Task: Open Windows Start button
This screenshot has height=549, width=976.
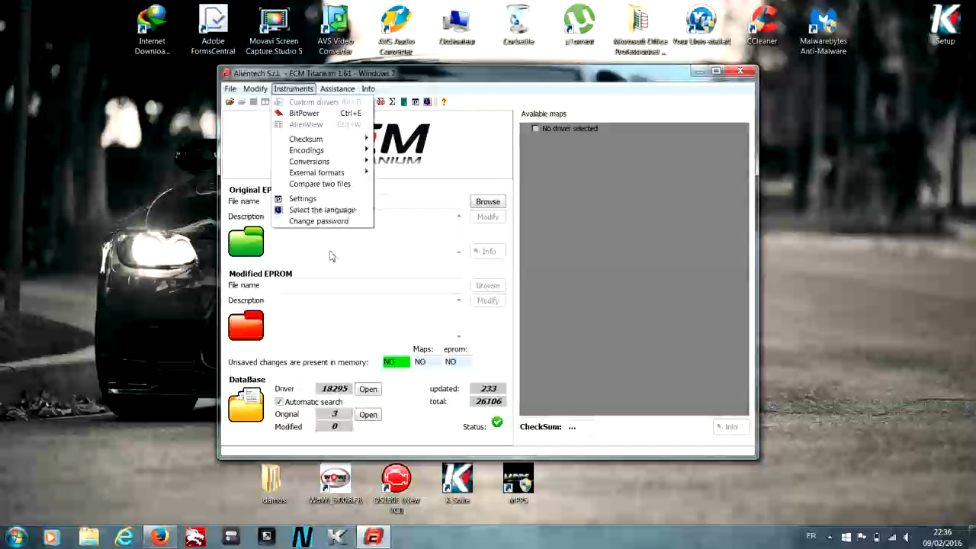Action: [16, 537]
